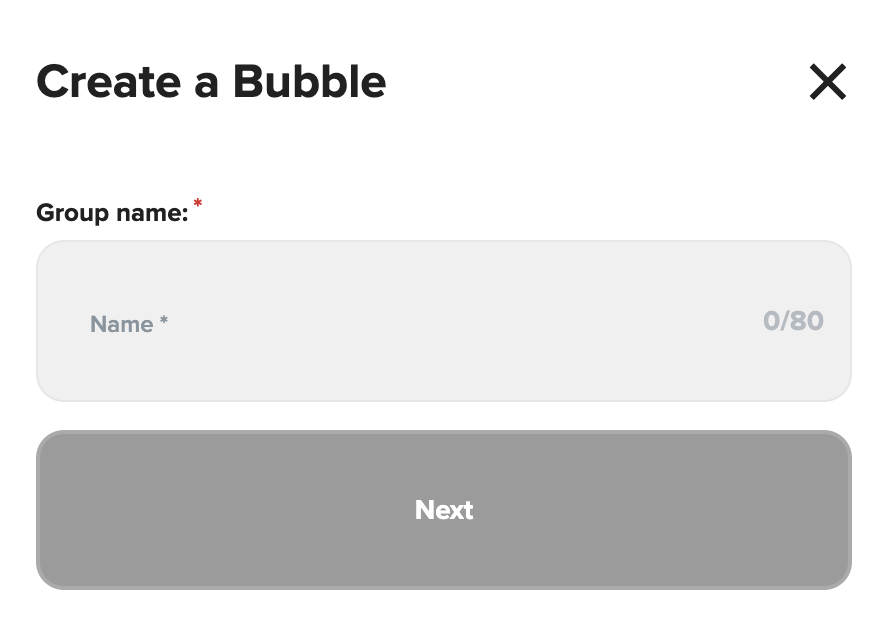Click the asterisk in the Name placeholder
Image resolution: width=888 pixels, height=644 pixels.
164,321
